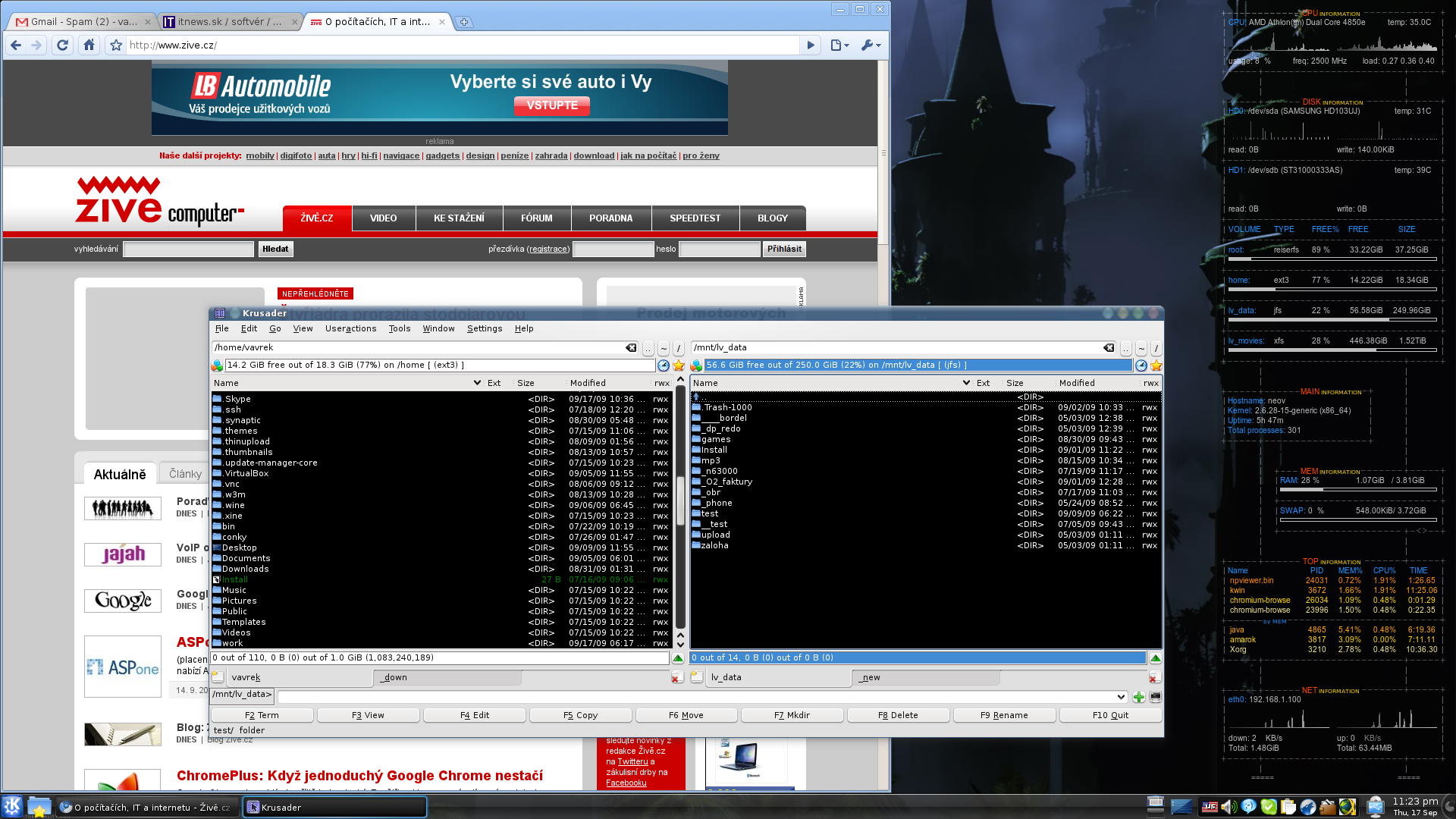Go to root directory in left Krusader panel
This screenshot has width=1456, height=819.
tap(679, 349)
